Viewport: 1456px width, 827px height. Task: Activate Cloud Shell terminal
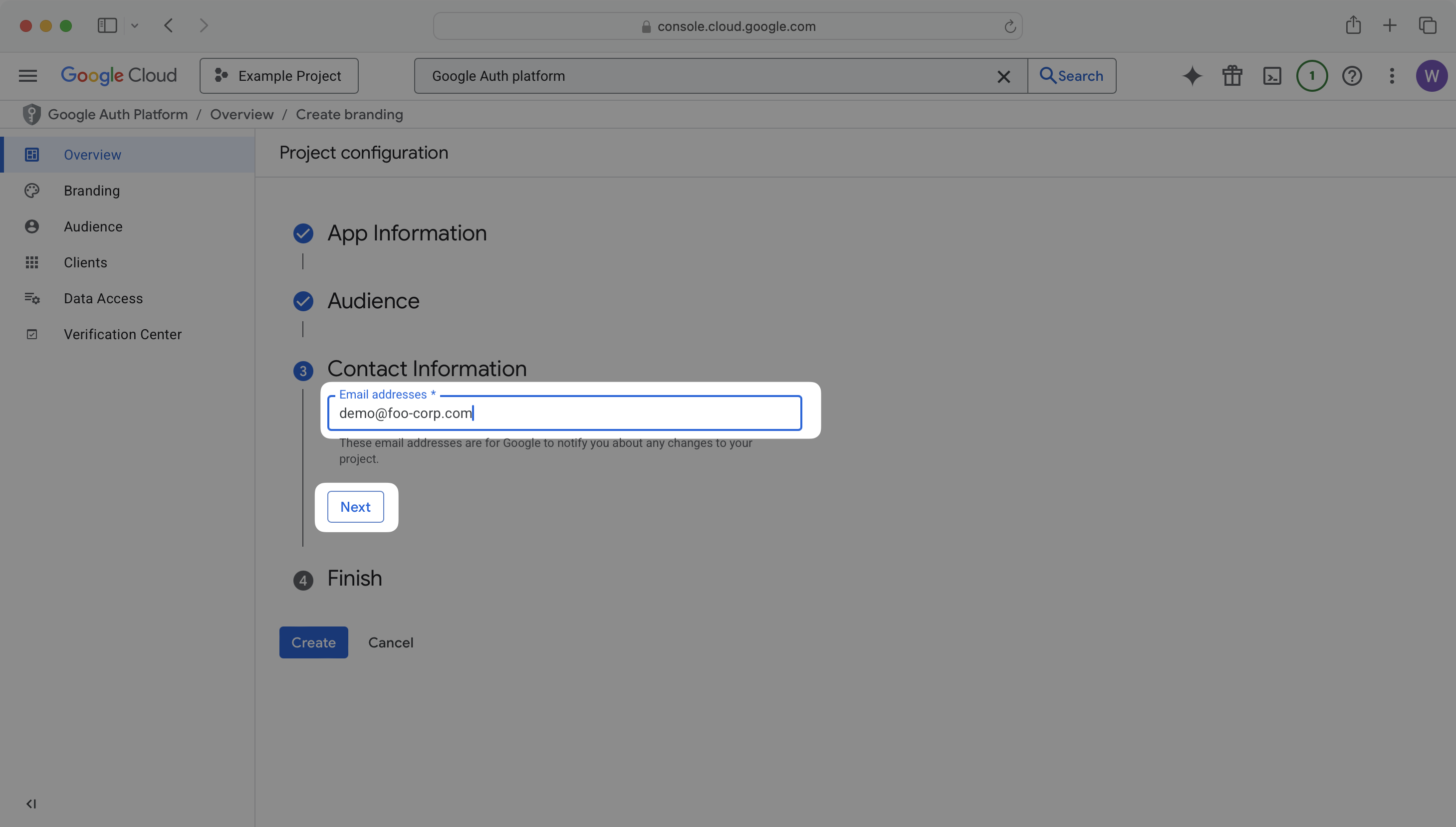coord(1272,75)
